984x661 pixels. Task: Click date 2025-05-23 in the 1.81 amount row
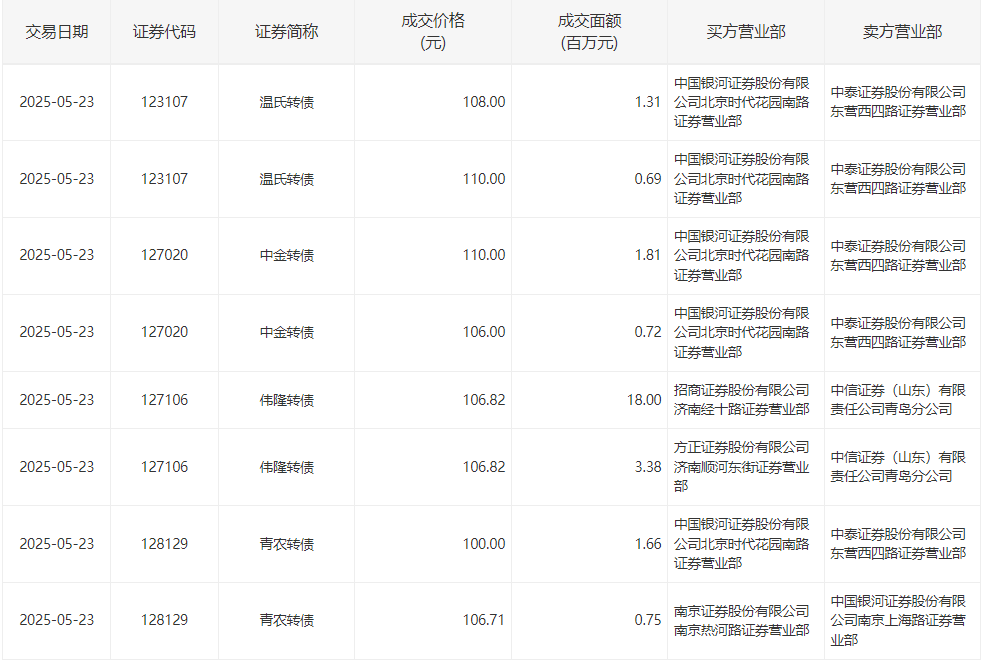(56, 255)
